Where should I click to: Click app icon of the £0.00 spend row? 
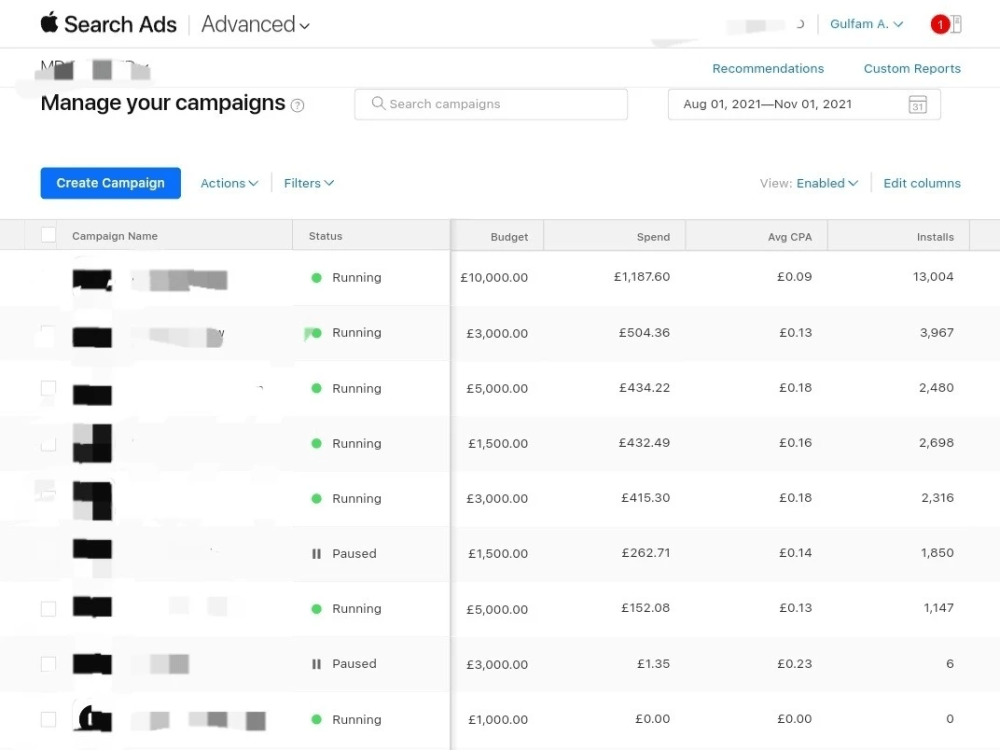[94, 718]
